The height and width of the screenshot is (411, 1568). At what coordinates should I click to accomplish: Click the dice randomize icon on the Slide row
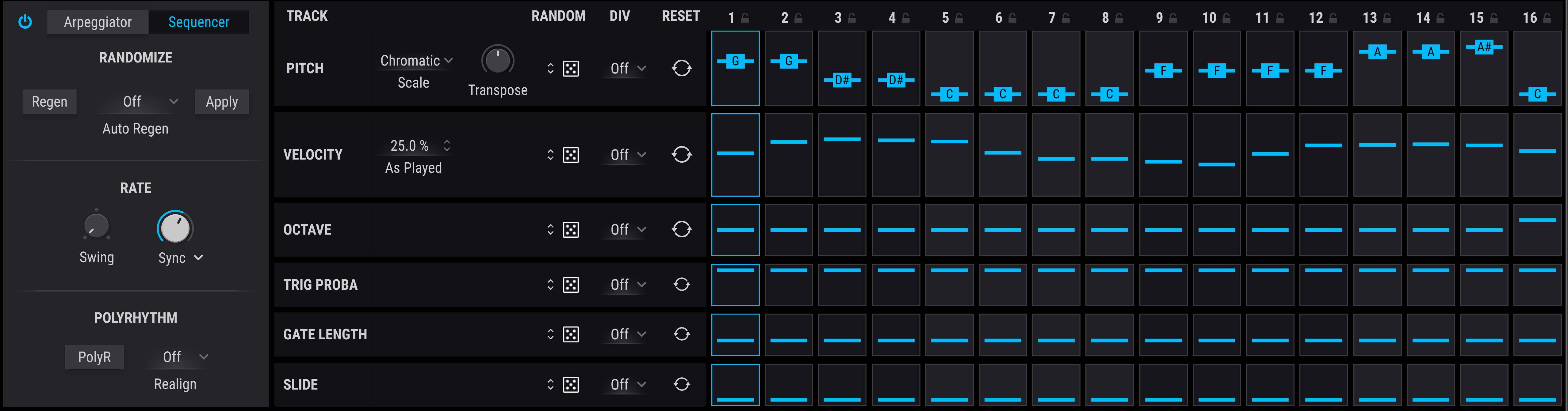pyautogui.click(x=570, y=384)
